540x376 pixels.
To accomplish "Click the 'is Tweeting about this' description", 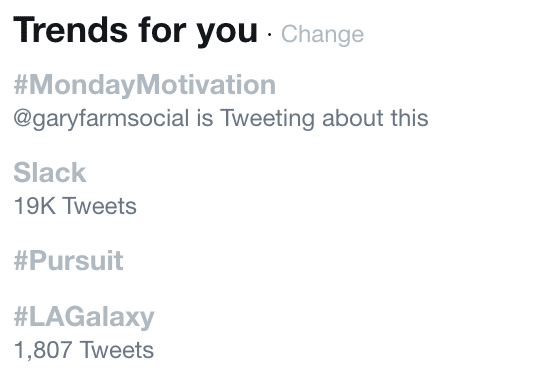I will pos(313,118).
